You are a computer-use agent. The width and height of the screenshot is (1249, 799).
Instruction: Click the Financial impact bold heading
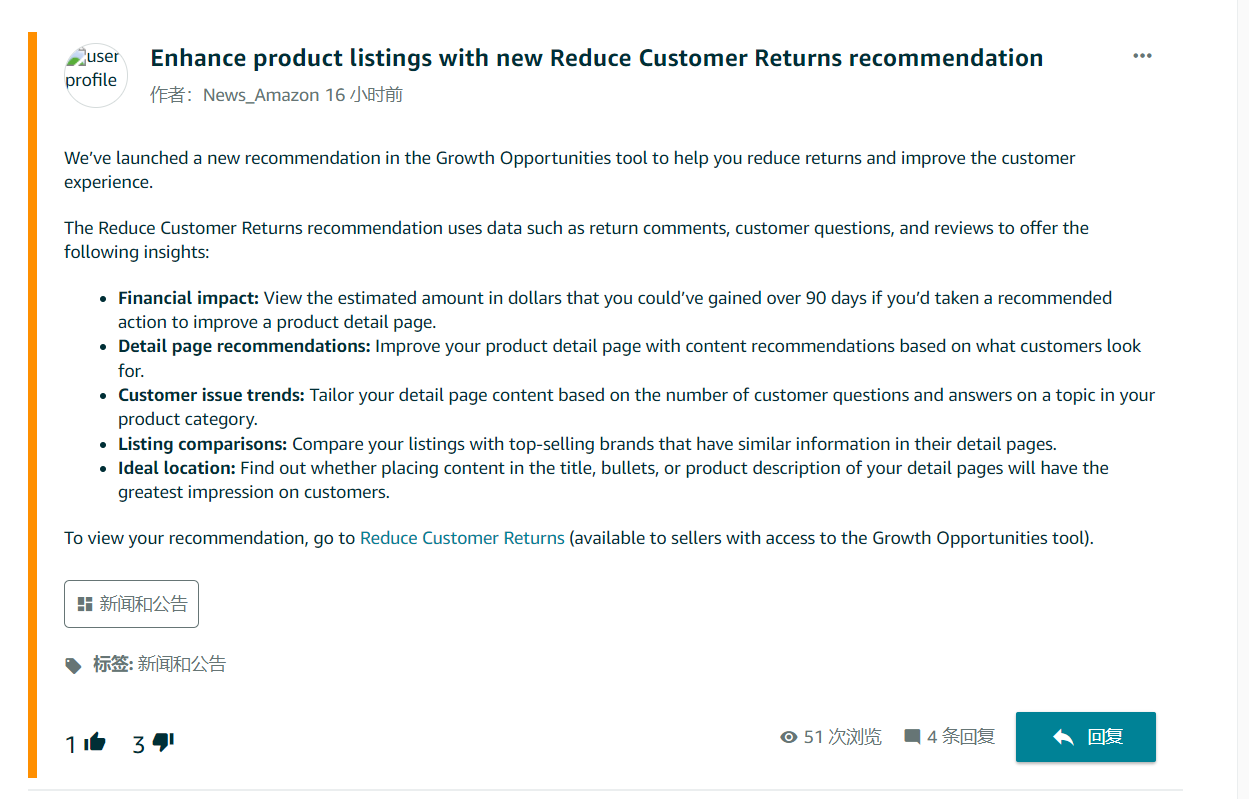coord(188,298)
